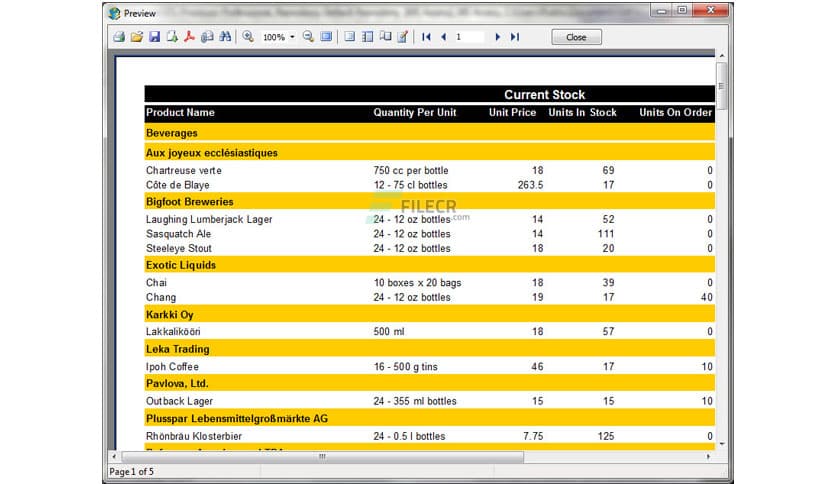Click the 'Karkki Oy' supplier row
The image size is (836, 484).
429,314
